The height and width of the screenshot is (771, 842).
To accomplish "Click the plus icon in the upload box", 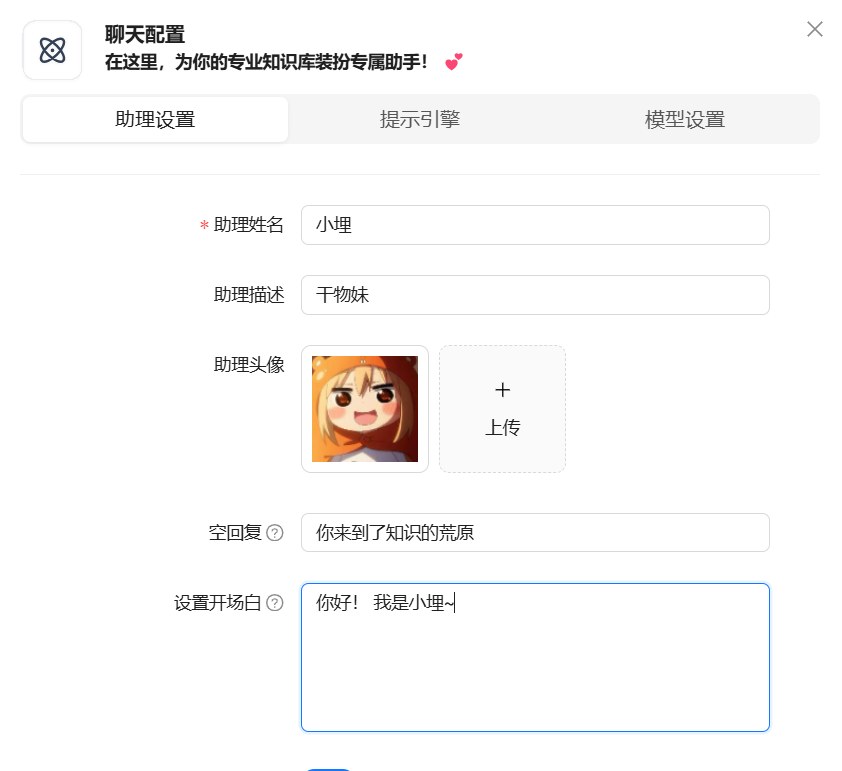I will pos(503,390).
